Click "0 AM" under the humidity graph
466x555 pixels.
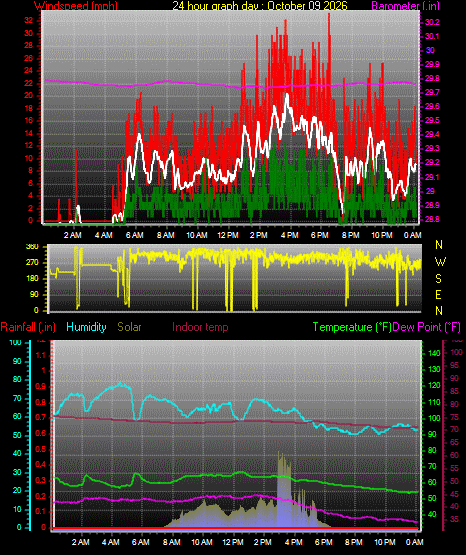point(415,542)
